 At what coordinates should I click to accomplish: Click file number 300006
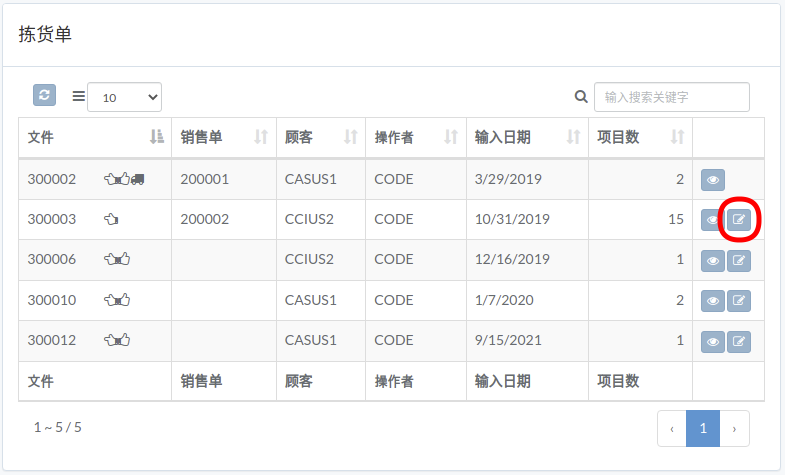52,259
